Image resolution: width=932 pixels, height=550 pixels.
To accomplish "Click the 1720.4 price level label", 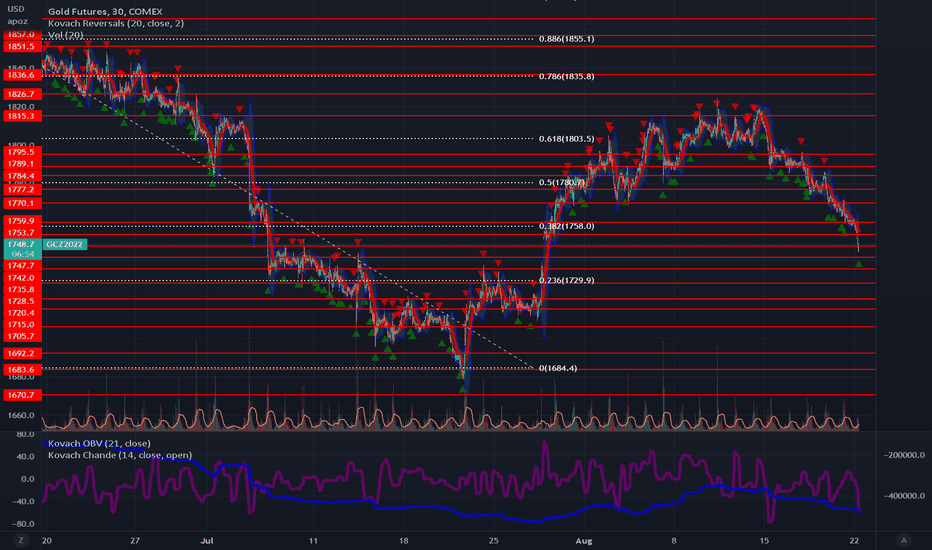I will click(23, 313).
